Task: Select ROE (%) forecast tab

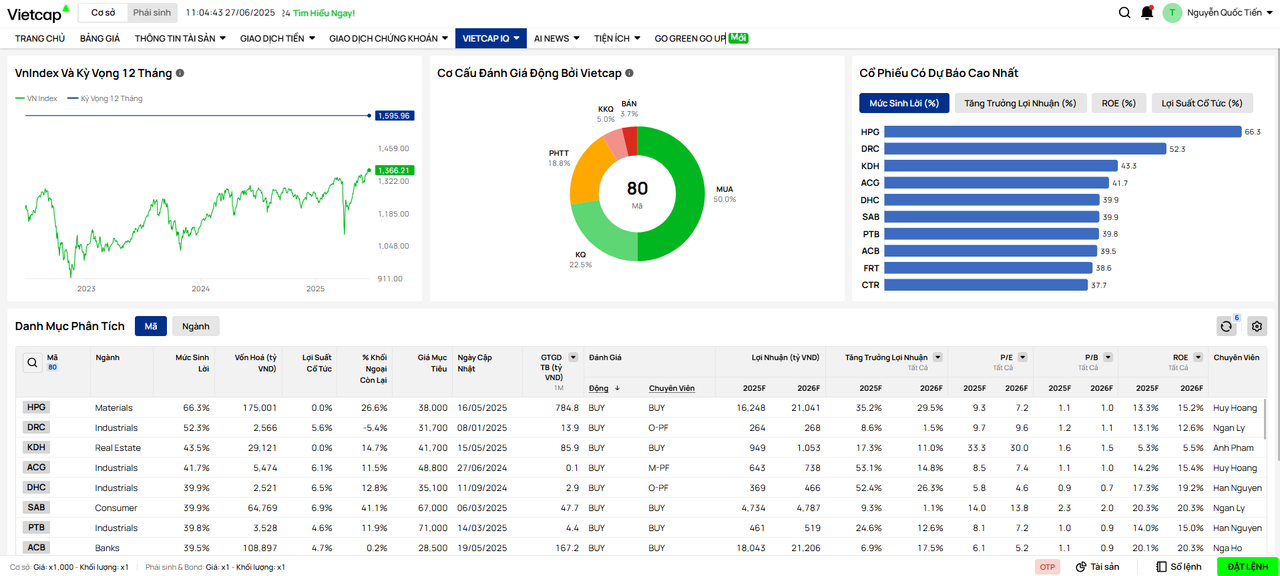Action: point(1118,103)
